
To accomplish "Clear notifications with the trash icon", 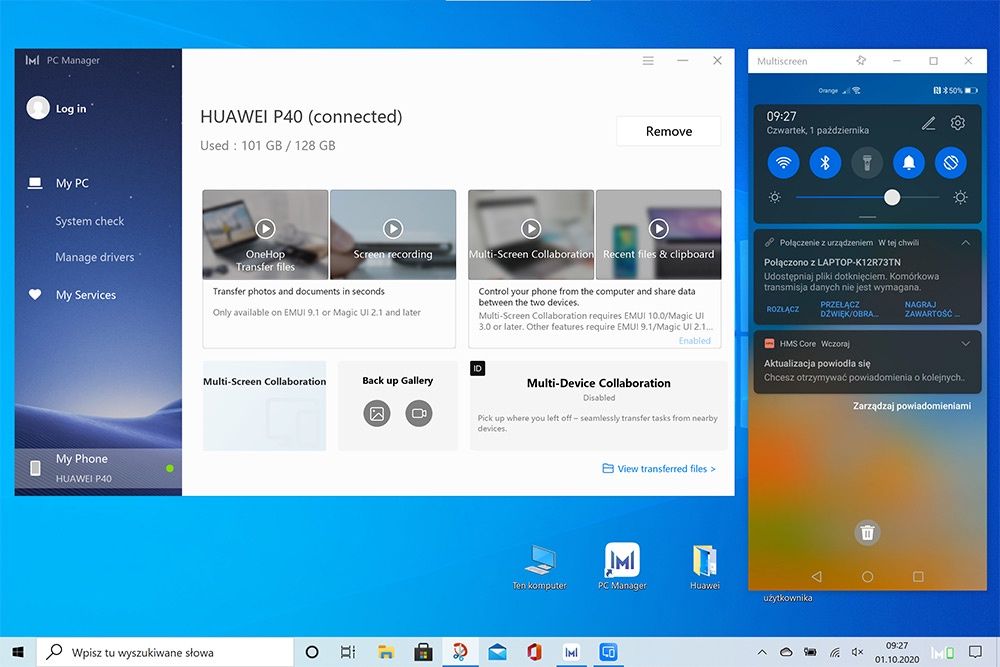I will [x=867, y=532].
